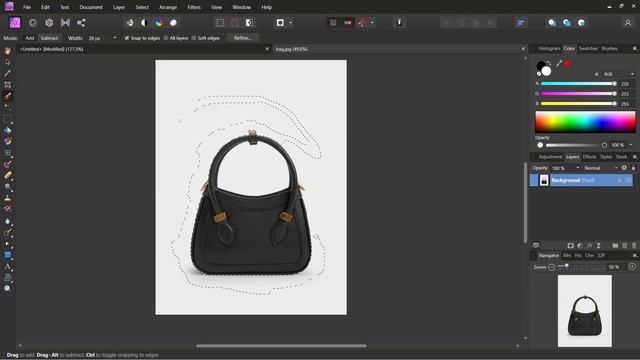Click the Navigator zoom out minus button

551,267
